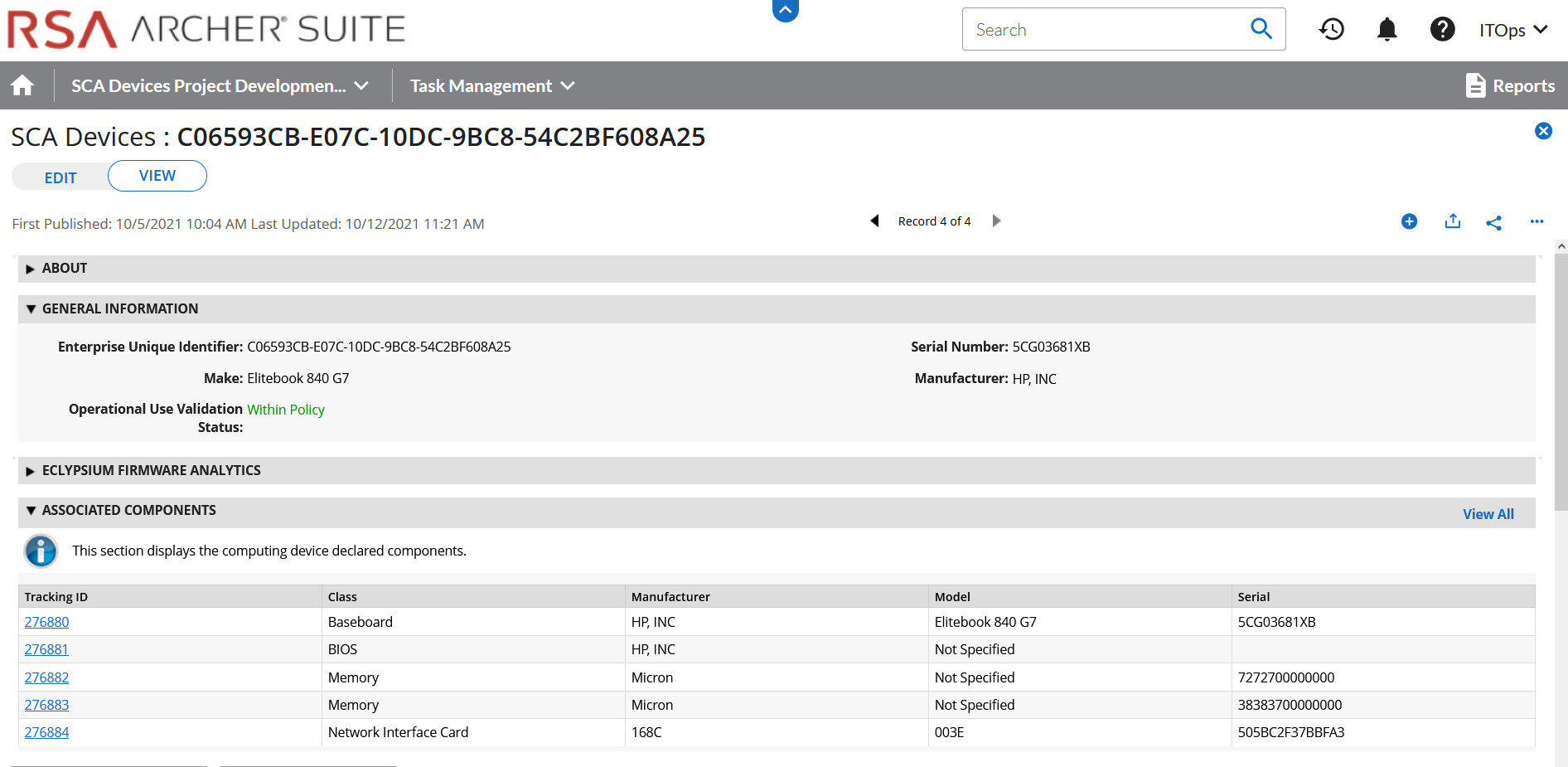
Task: Switch to VIEW mode
Action: coord(157,176)
